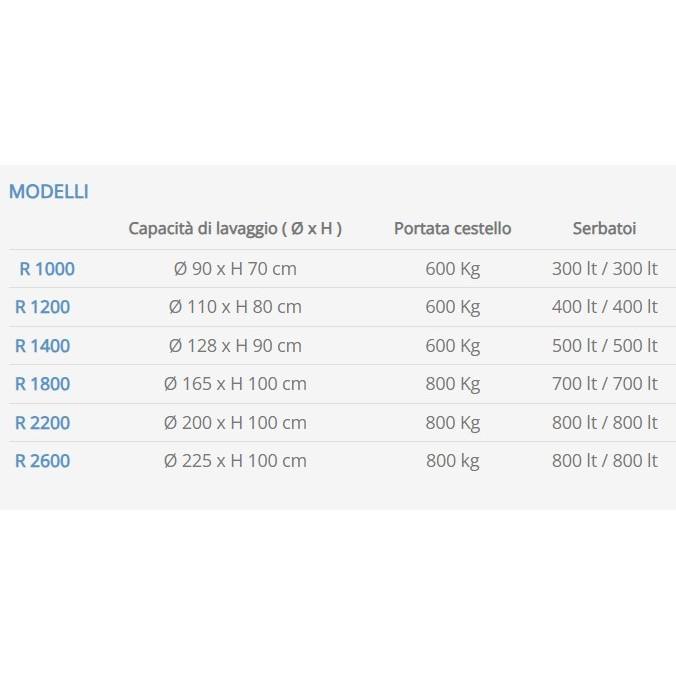676x676 pixels.
Task: Click the Ø 225 x H 100 cm cell
Action: coord(235,461)
